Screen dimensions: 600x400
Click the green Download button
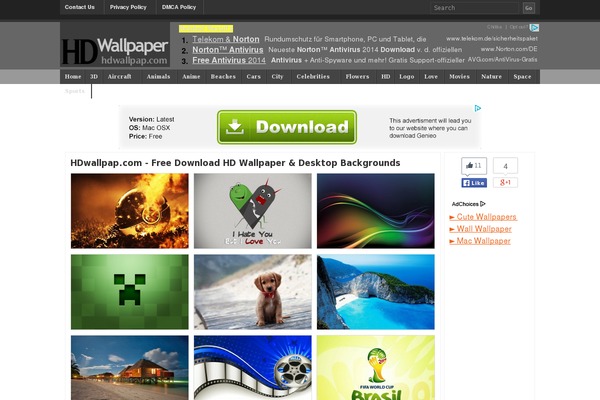pos(287,127)
